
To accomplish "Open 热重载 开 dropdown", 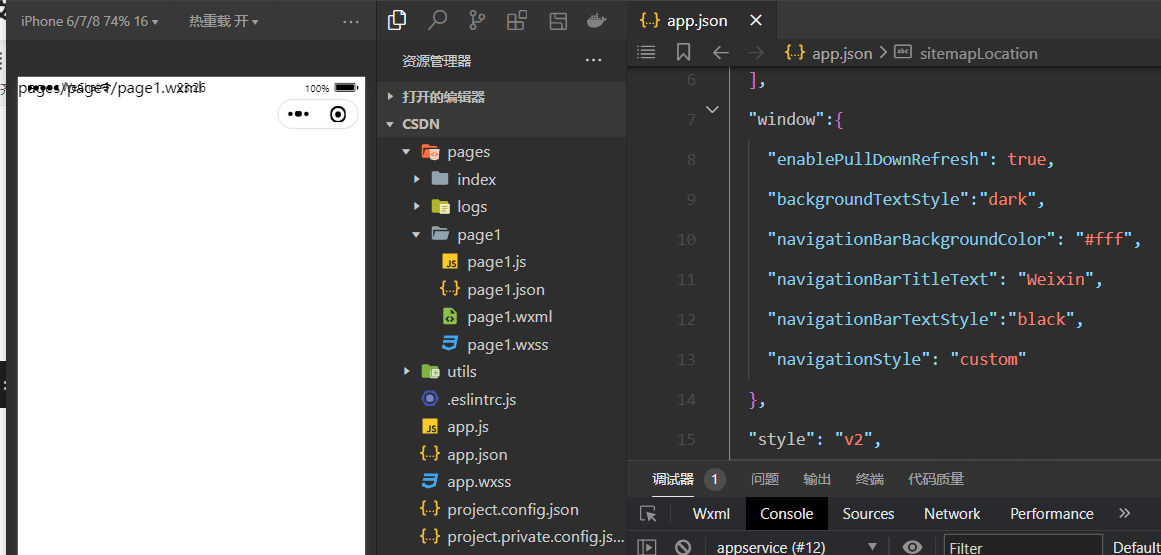I will click(223, 21).
